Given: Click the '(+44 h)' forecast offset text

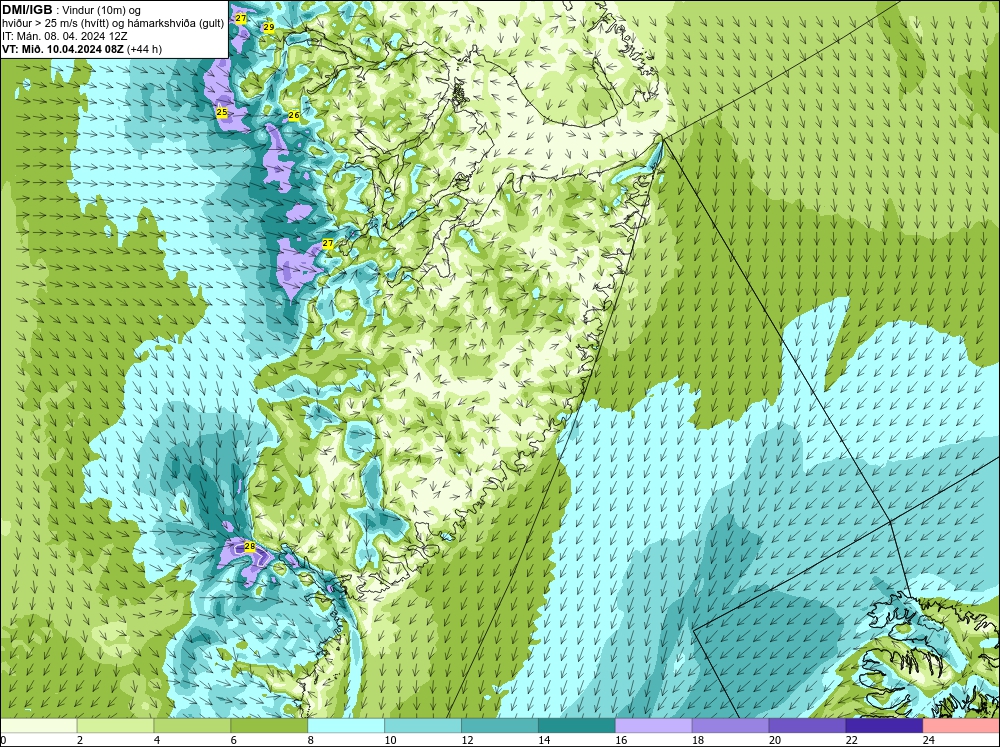Looking at the screenshot, I should (x=144, y=49).
